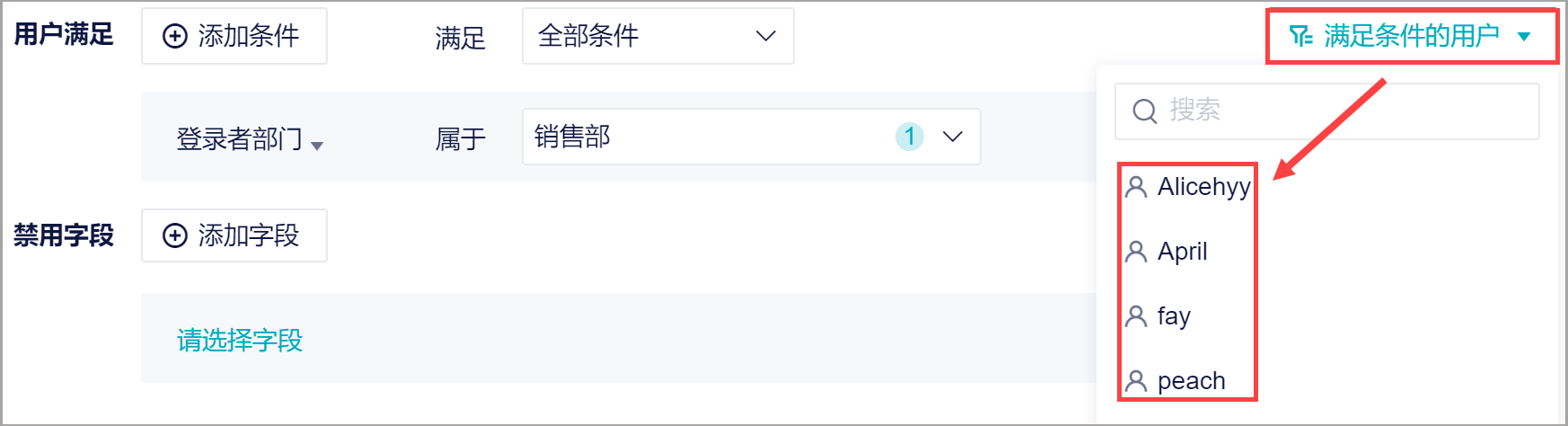Click the plus icon beside 添加条件
Viewport: 1568px width, 426px height.
[x=174, y=36]
